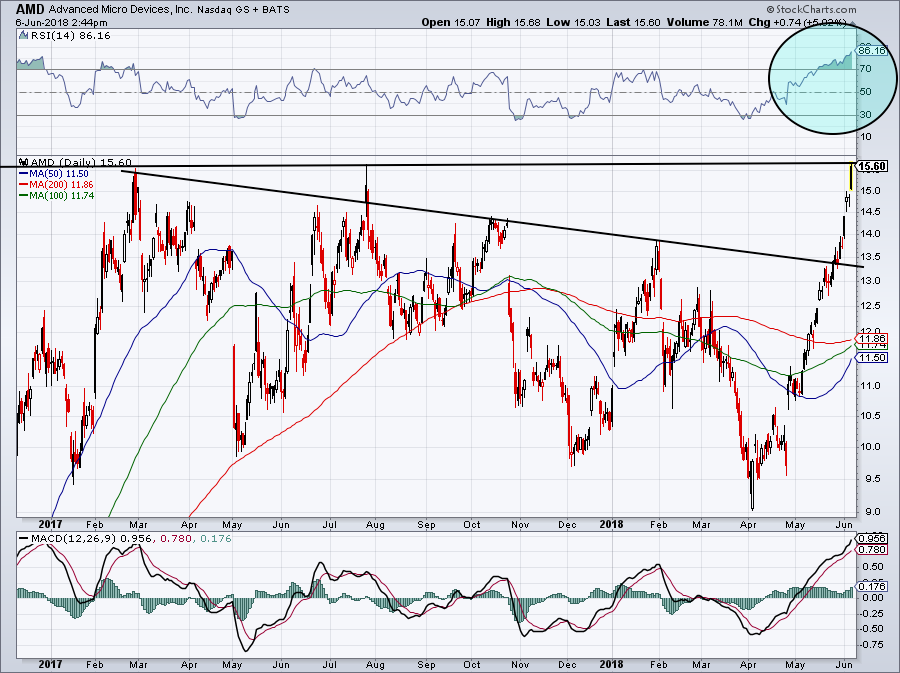Click the 2018 year label on MACD panel axis

[611, 665]
